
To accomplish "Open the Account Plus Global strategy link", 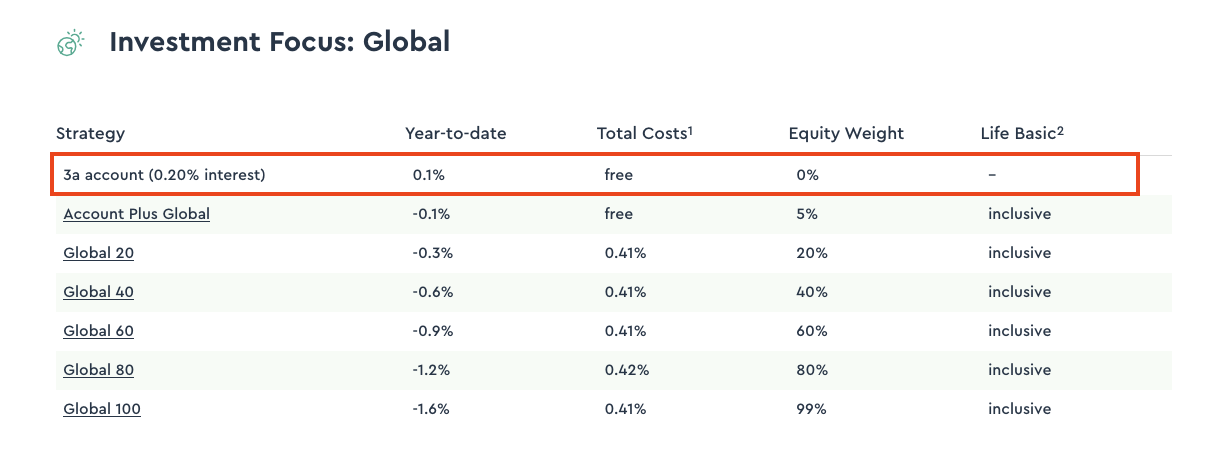I will (x=136, y=214).
